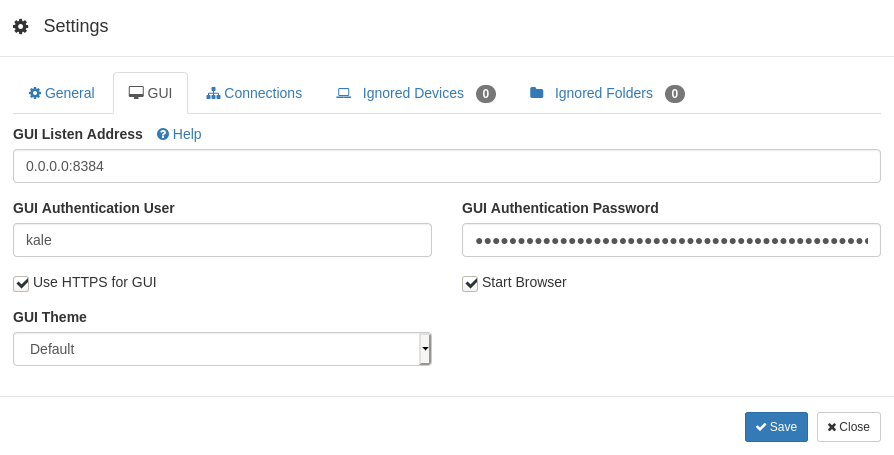Click the GUI Theme dropdown arrow
894x455 pixels.
[425, 349]
